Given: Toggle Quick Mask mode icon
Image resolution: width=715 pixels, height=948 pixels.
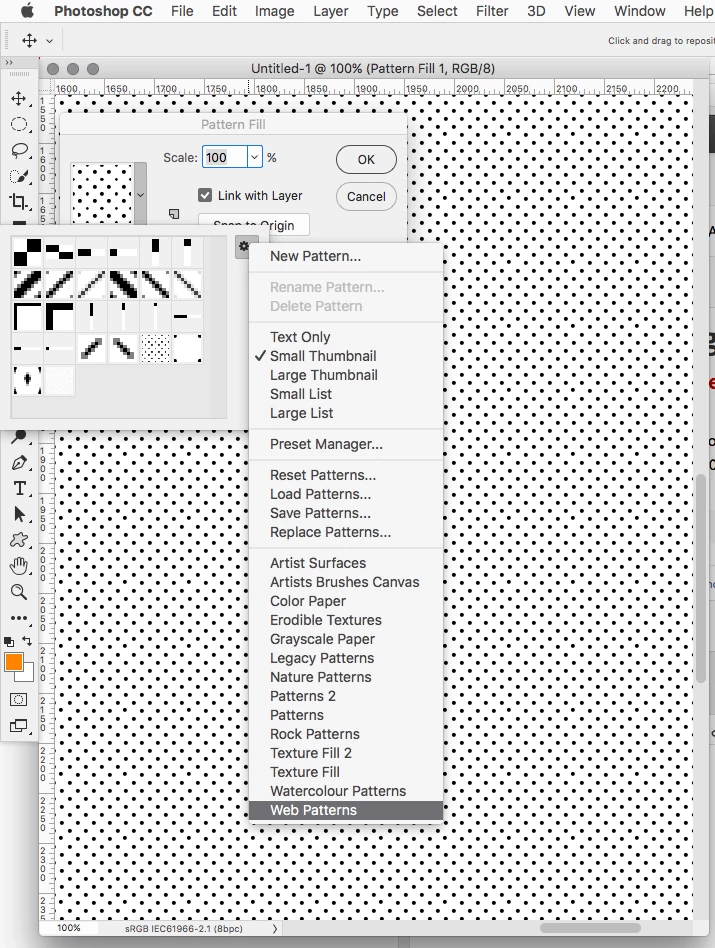Looking at the screenshot, I should [x=19, y=700].
